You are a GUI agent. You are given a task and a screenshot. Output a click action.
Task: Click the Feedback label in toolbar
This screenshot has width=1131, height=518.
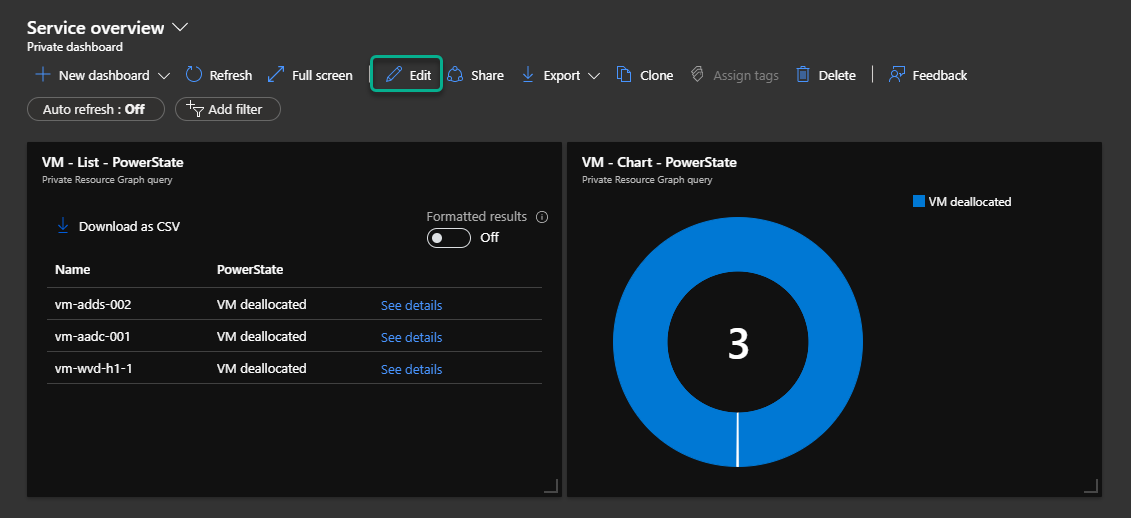click(940, 76)
